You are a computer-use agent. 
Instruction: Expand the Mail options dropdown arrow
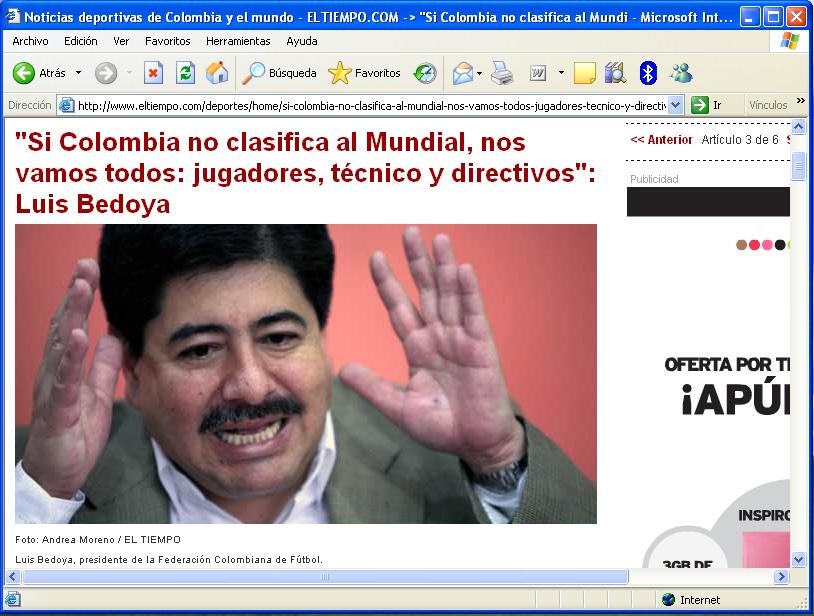tap(479, 73)
